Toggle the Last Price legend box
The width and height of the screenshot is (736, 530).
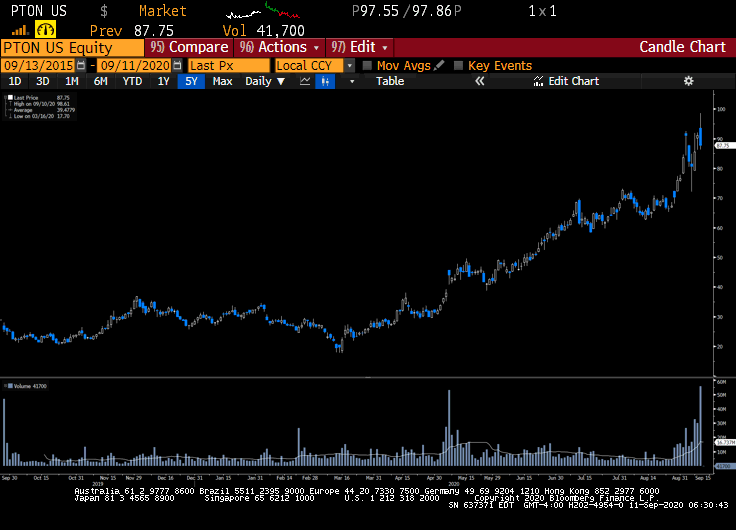tap(10, 98)
